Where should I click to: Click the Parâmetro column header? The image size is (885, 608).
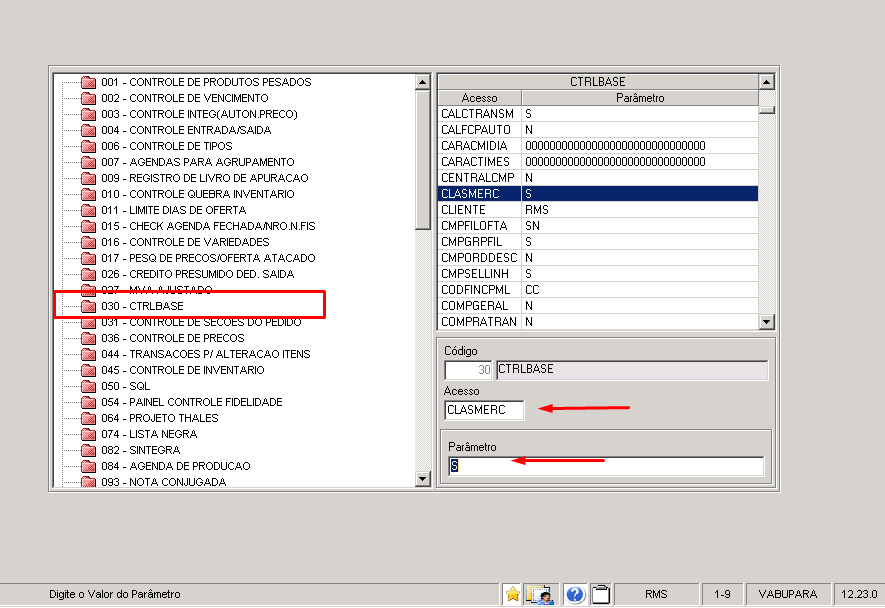639,98
